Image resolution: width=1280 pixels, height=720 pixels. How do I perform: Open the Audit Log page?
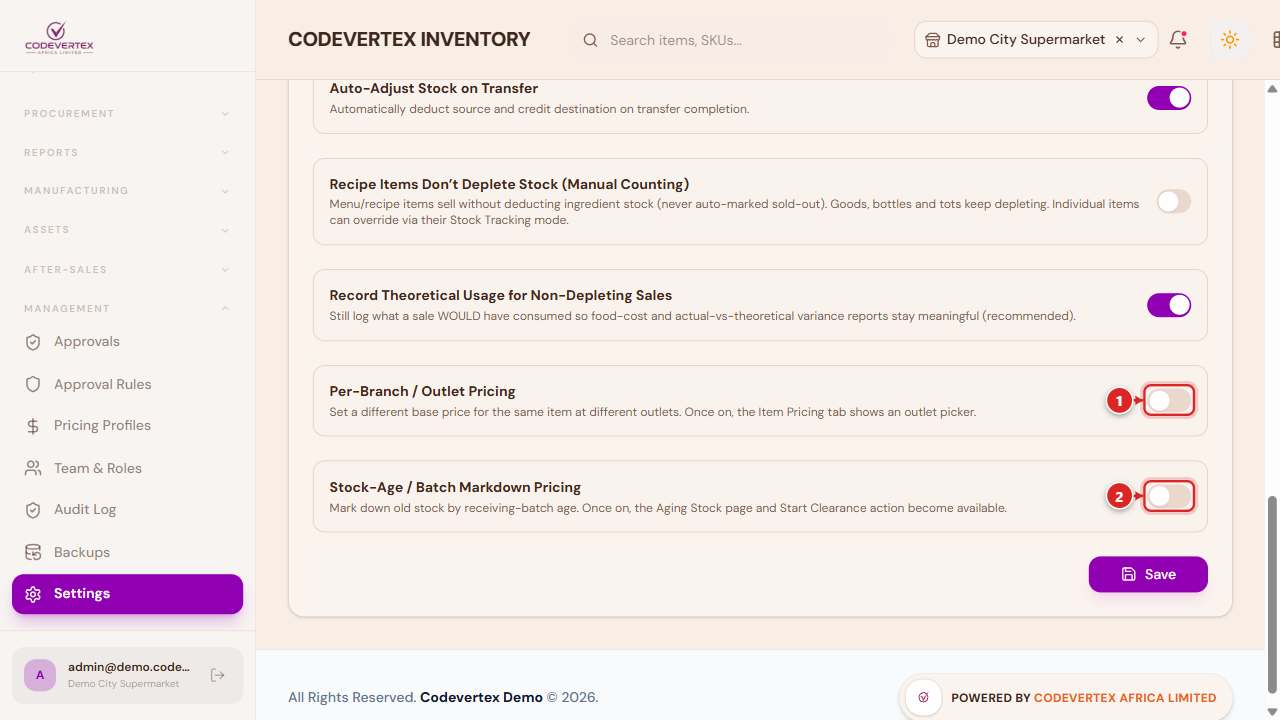point(127,510)
